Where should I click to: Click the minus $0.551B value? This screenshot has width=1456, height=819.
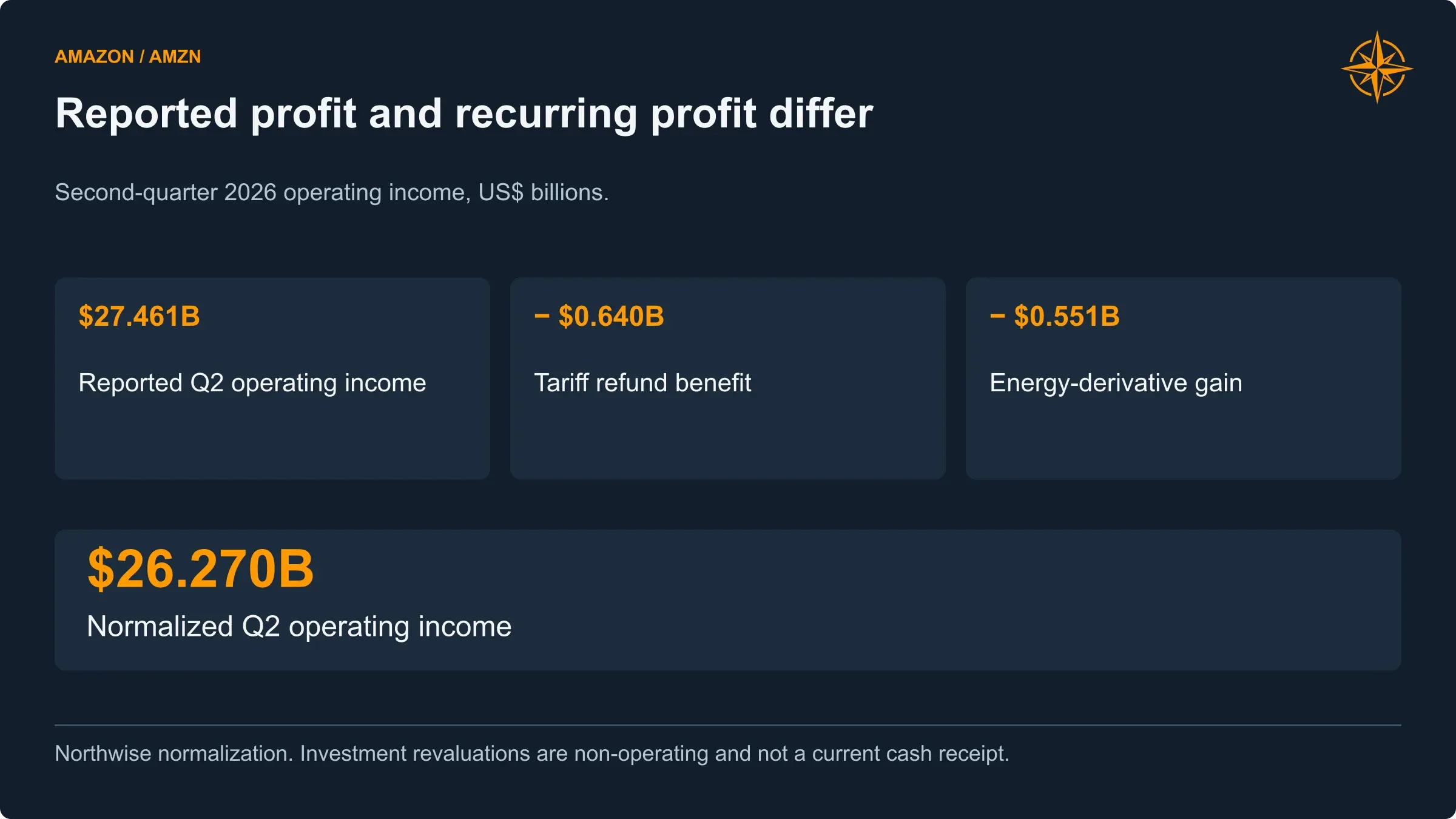tap(1055, 316)
